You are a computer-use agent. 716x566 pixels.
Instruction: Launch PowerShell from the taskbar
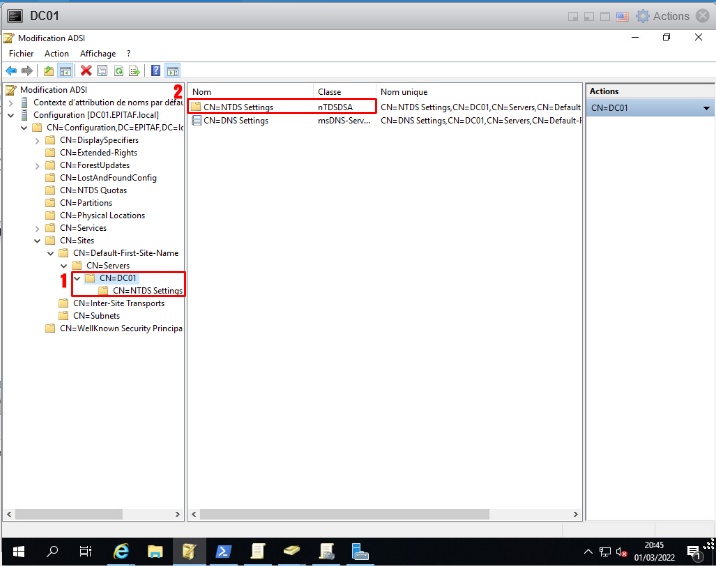224,551
